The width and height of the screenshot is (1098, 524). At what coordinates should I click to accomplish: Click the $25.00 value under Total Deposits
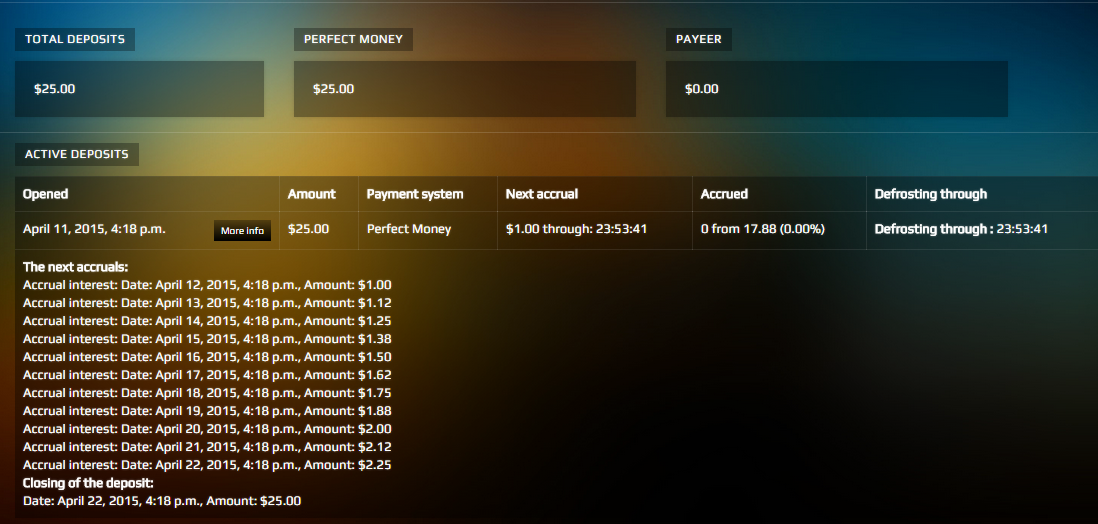pyautogui.click(x=55, y=89)
